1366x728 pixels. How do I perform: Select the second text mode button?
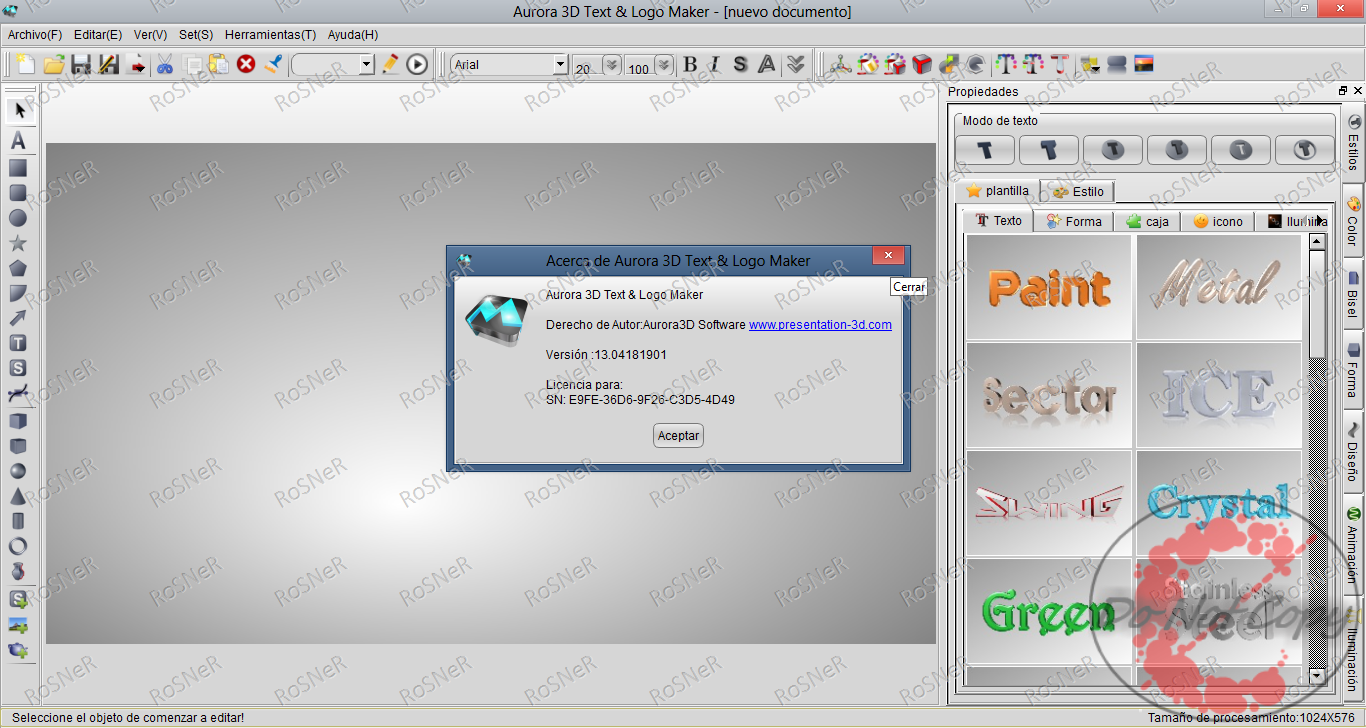click(x=1049, y=150)
